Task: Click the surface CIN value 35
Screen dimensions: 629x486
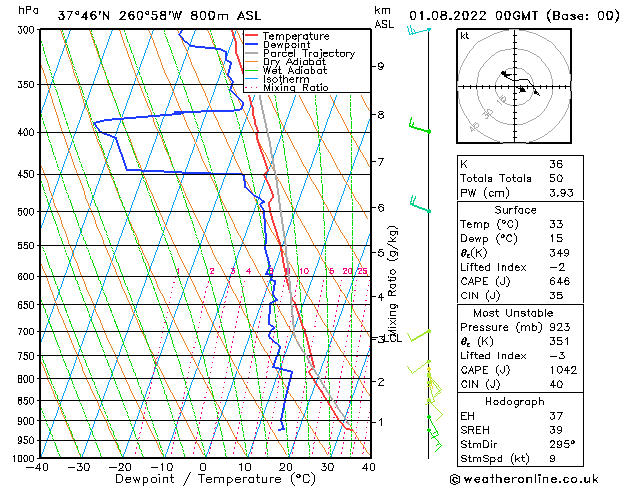Action: tap(556, 296)
